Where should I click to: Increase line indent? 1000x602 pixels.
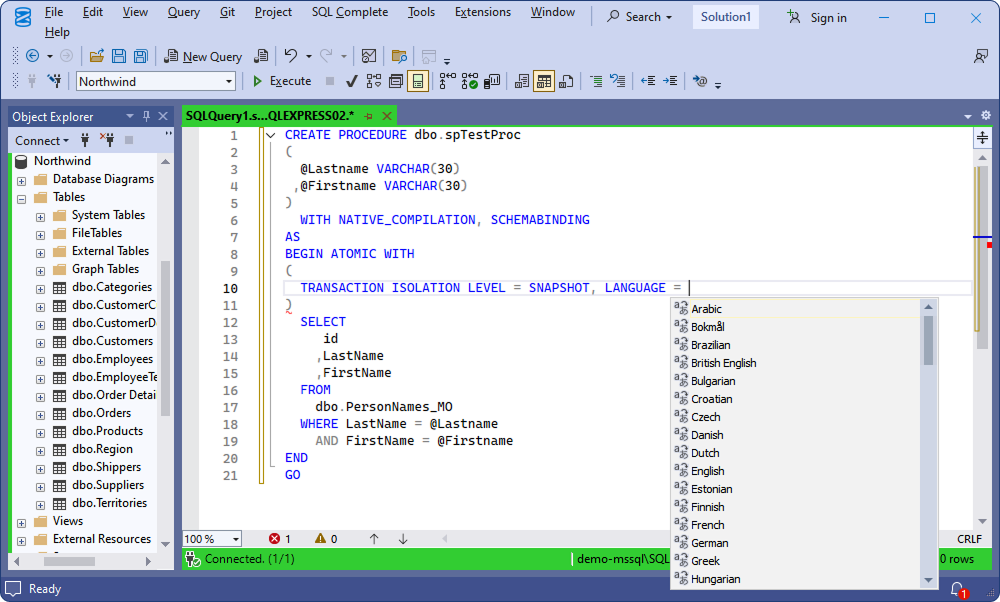pyautogui.click(x=670, y=81)
